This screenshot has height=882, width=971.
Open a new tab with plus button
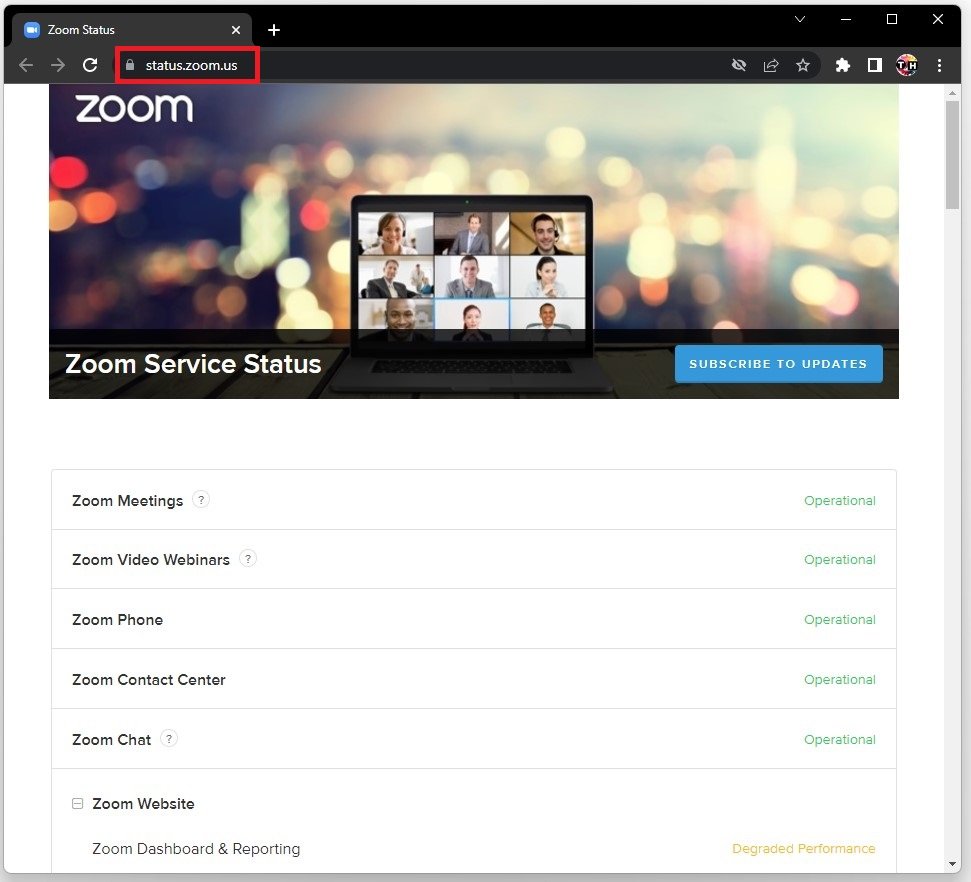click(274, 30)
